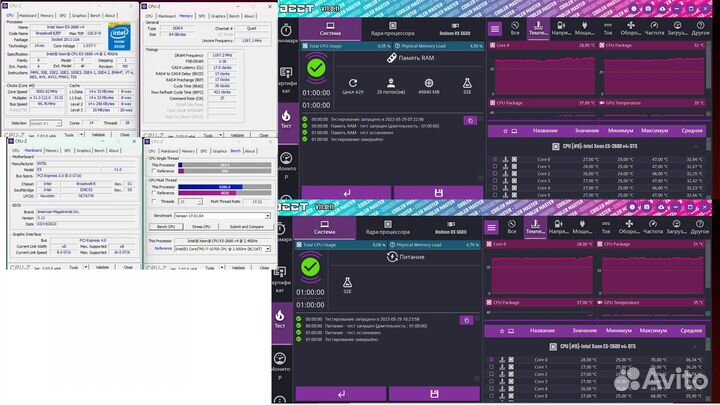Viewport: 720px width, 405px height.
Task: Open the monitoring gauge section in RAM-test OCCT sidebar
Action: [286, 165]
